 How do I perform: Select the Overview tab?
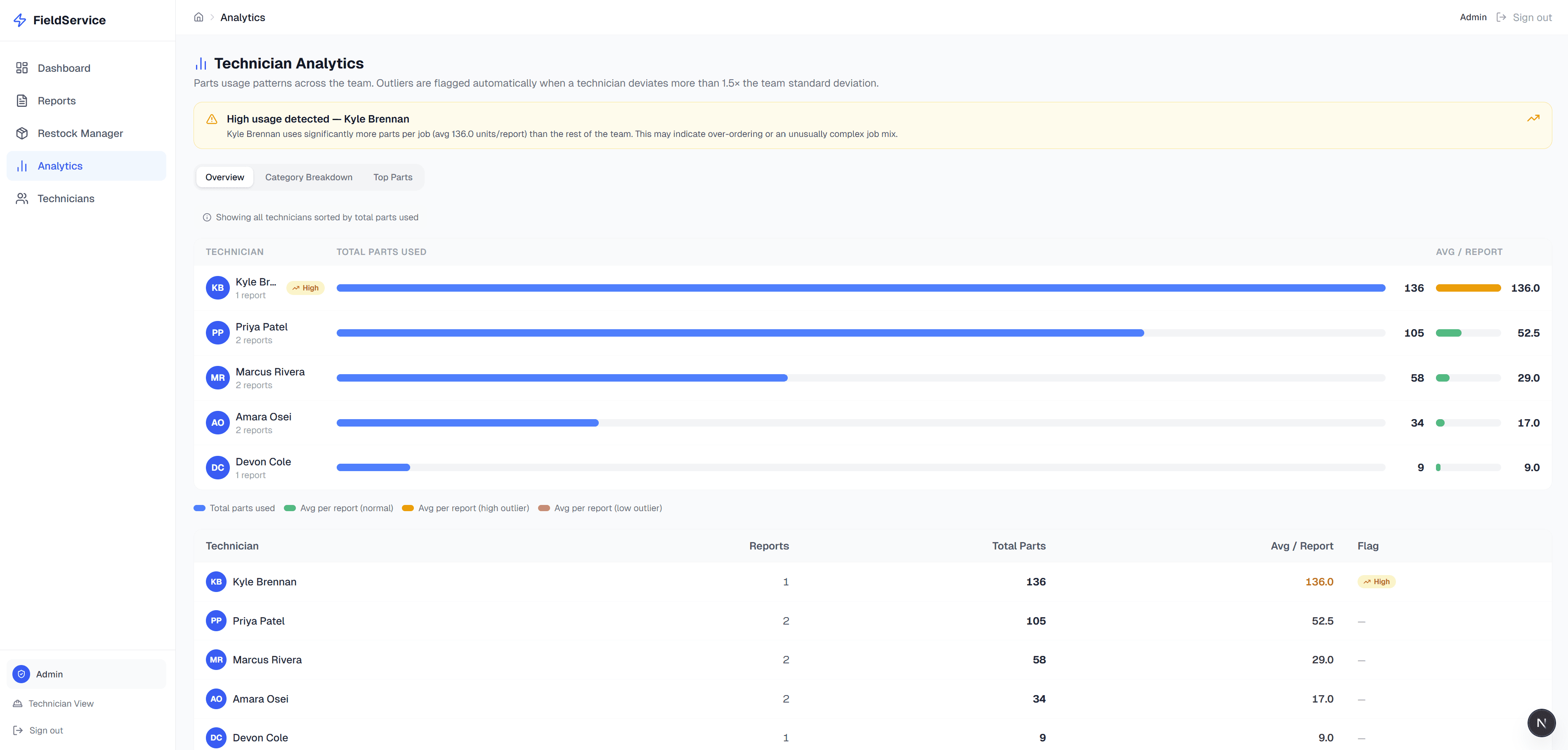click(x=224, y=177)
